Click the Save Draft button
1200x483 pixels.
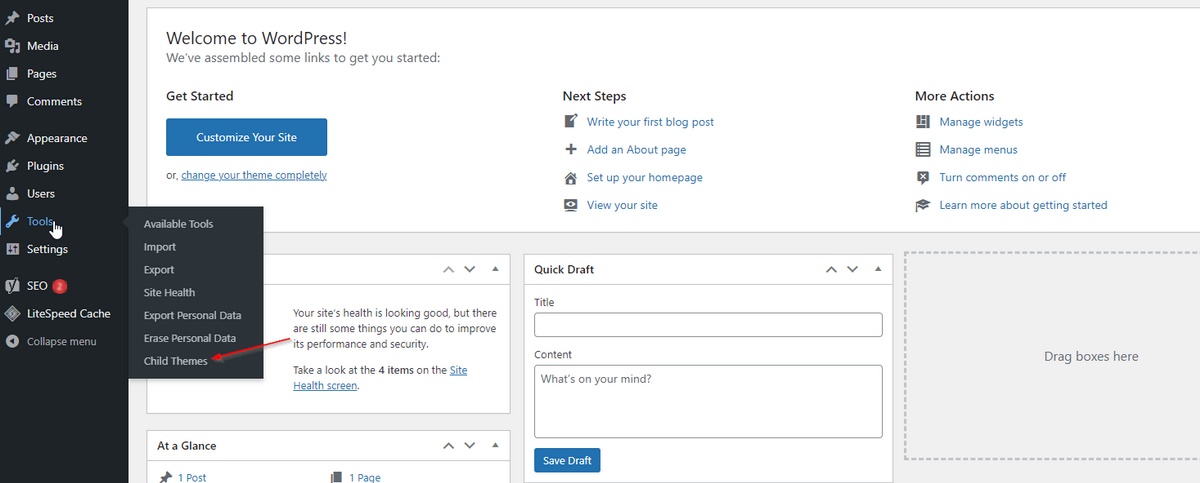(x=567, y=461)
